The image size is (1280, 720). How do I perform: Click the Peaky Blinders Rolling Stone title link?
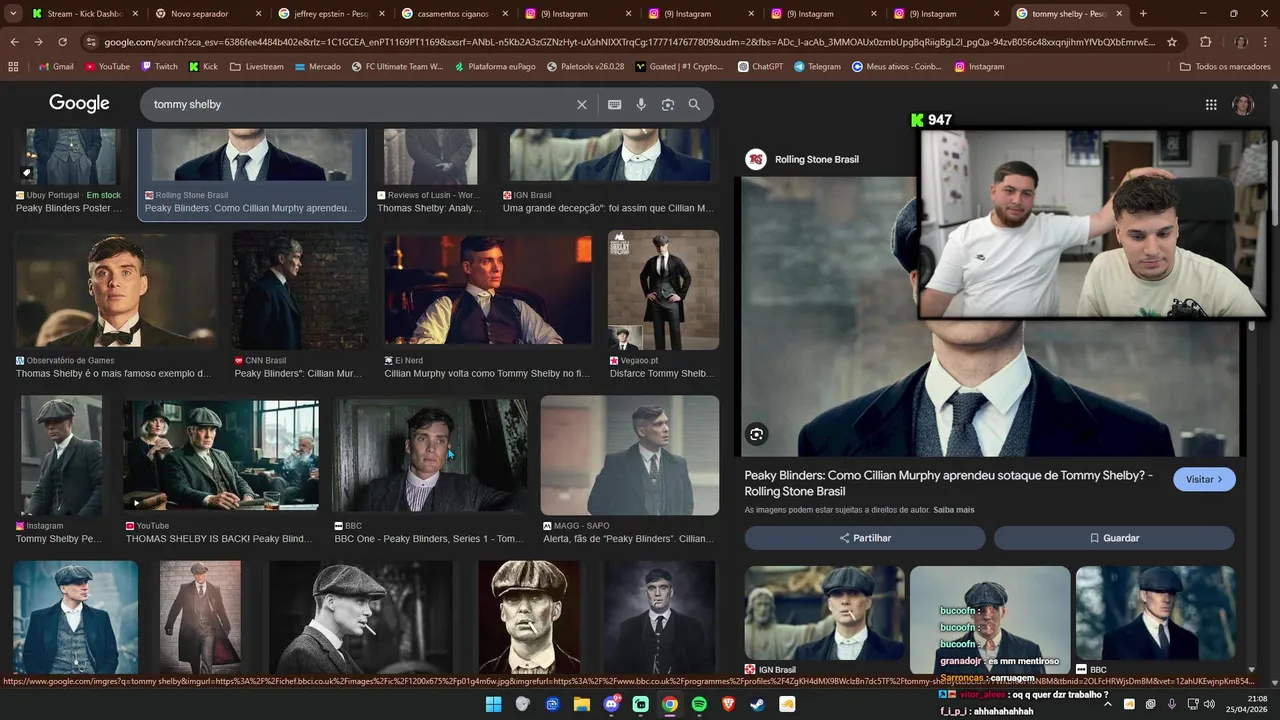click(948, 483)
